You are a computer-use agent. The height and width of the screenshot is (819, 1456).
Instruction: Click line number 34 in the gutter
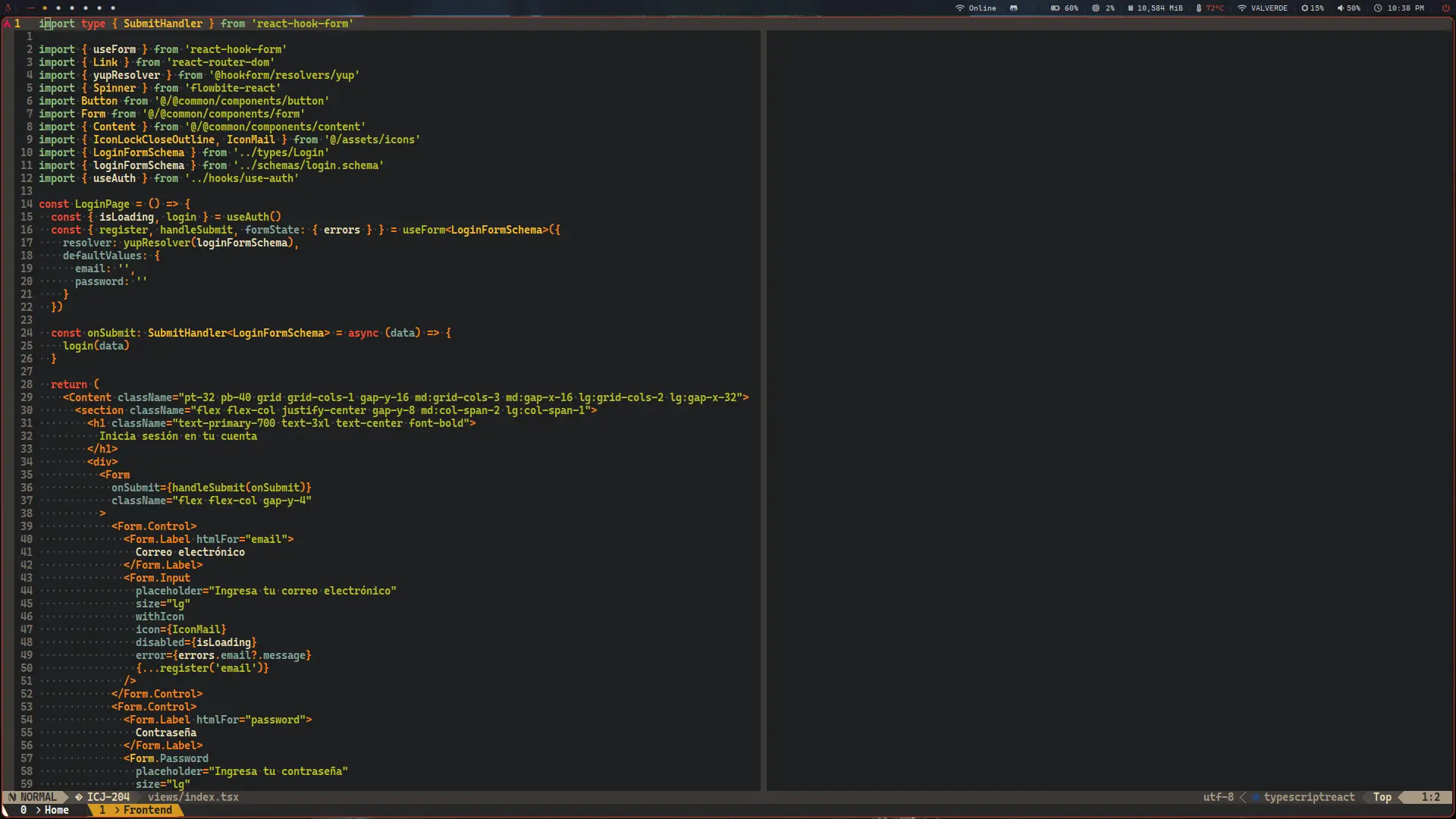[27, 462]
